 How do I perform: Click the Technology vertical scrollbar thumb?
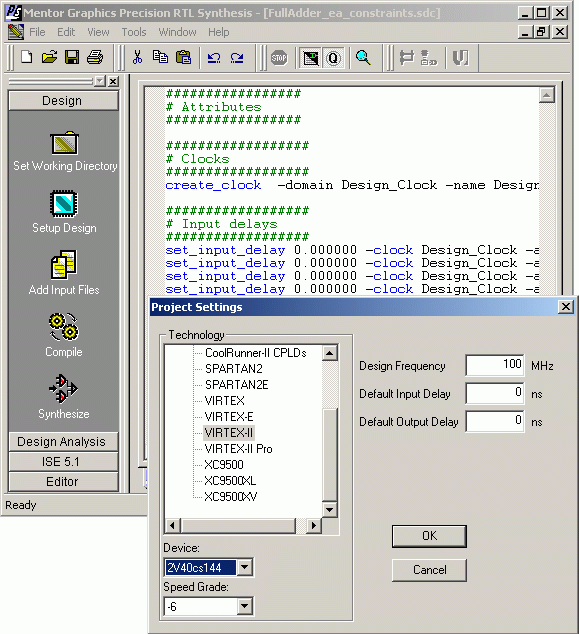pos(330,455)
